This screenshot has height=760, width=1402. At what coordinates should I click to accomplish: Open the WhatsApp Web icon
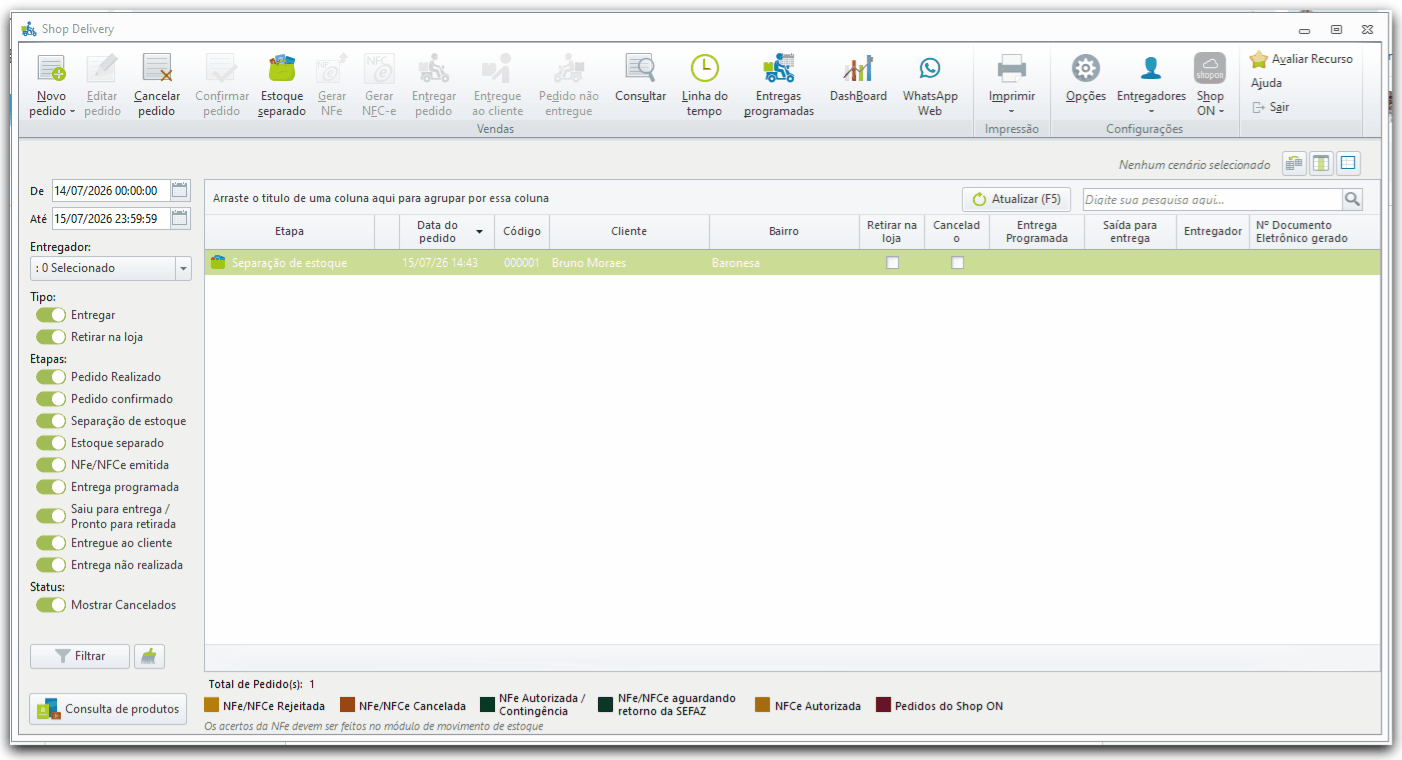tap(930, 68)
